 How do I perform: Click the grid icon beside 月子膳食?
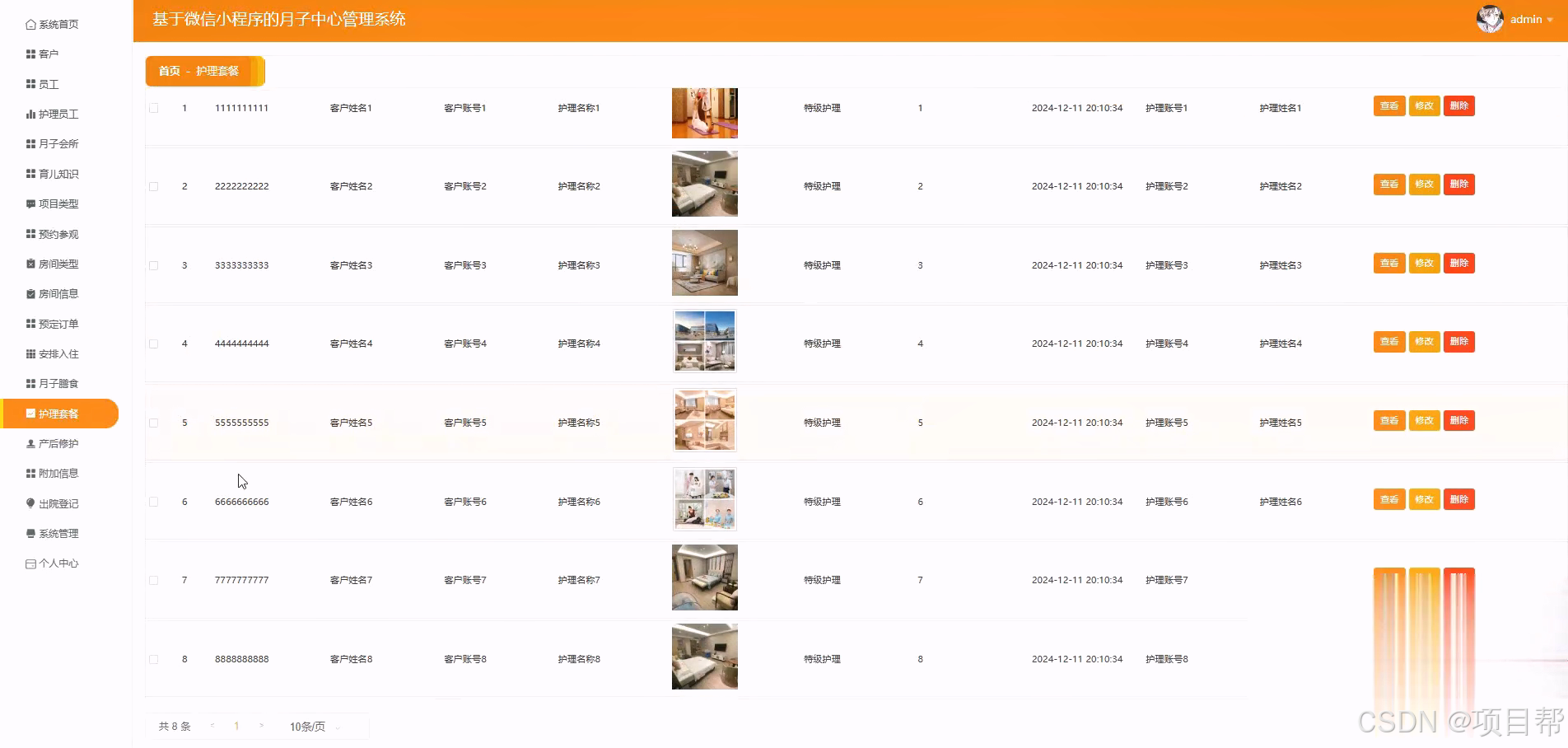(x=30, y=384)
